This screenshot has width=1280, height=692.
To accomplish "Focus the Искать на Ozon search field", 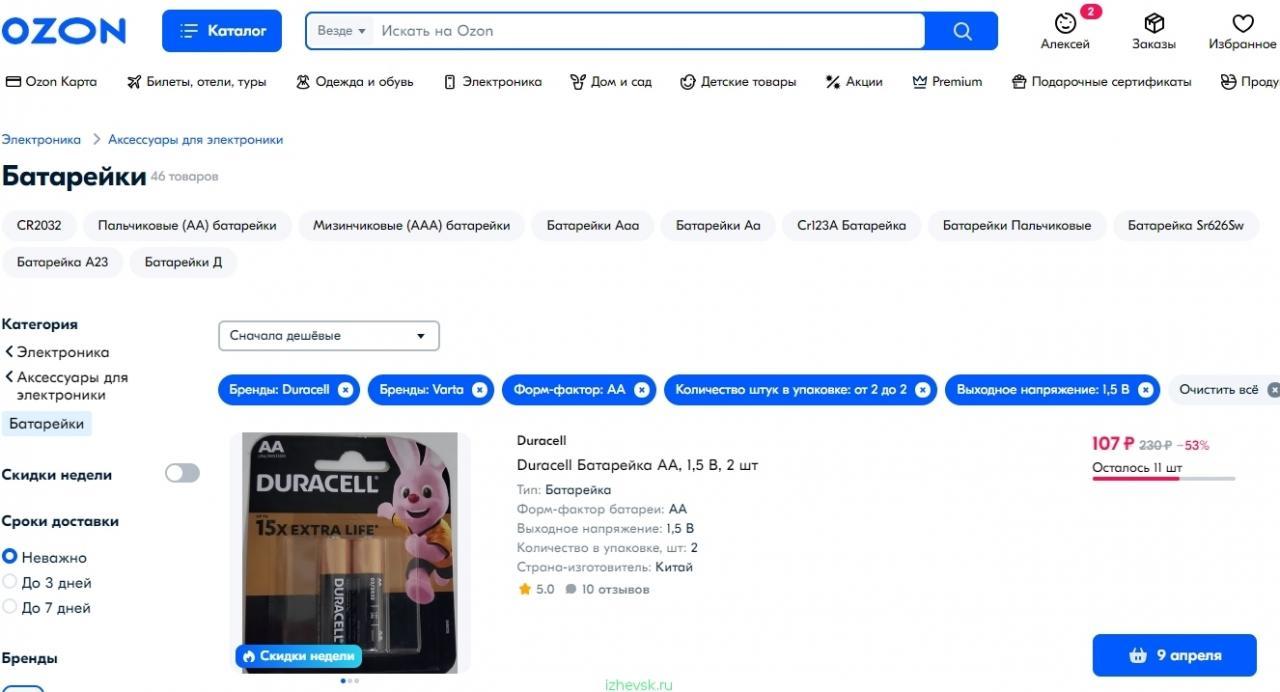I will (648, 31).
